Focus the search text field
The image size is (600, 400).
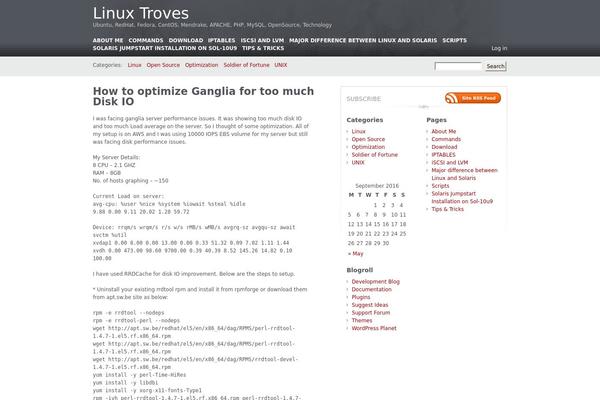point(458,66)
